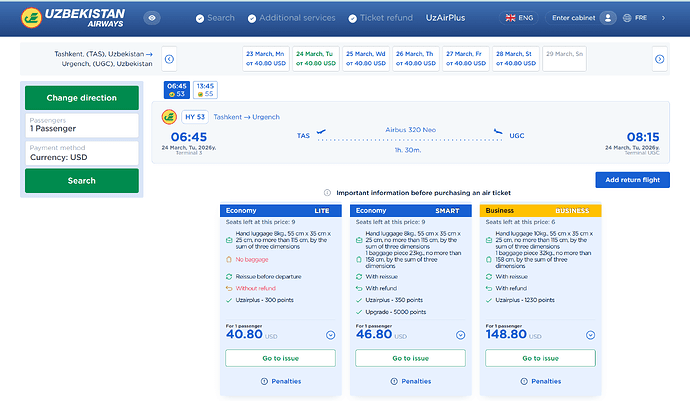Viewport: 690px width, 401px height.
Task: Expand price details for 46.80 USD
Action: point(460,335)
